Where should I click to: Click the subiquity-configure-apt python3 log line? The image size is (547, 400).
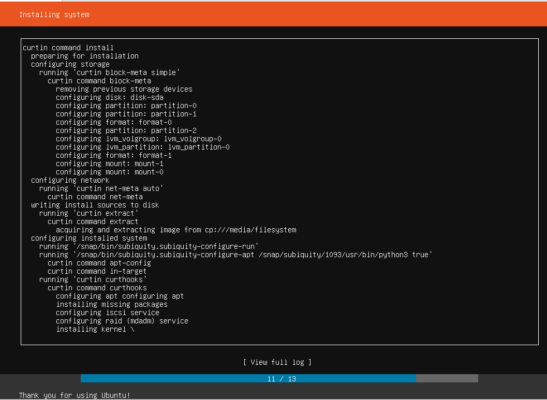pyautogui.click(x=236, y=255)
